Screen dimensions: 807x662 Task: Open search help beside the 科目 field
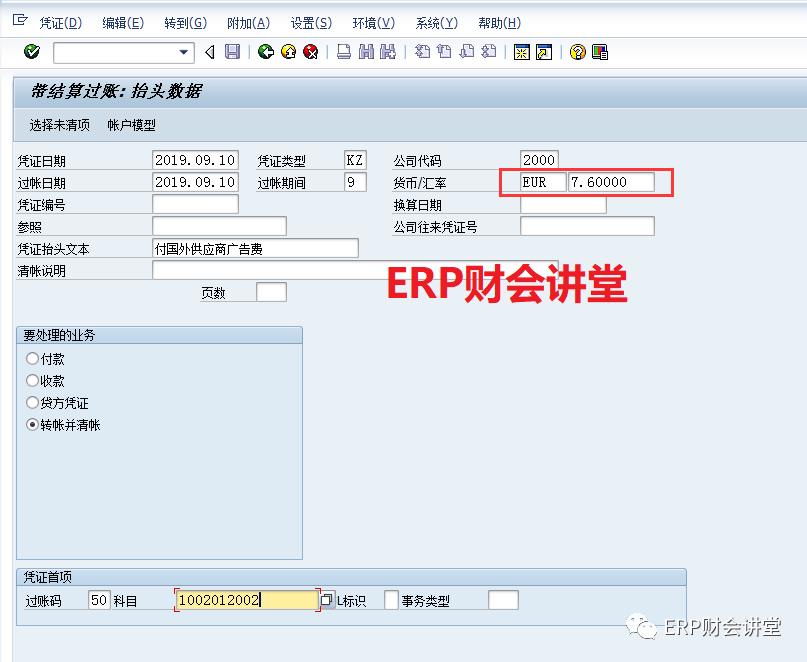[x=326, y=600]
